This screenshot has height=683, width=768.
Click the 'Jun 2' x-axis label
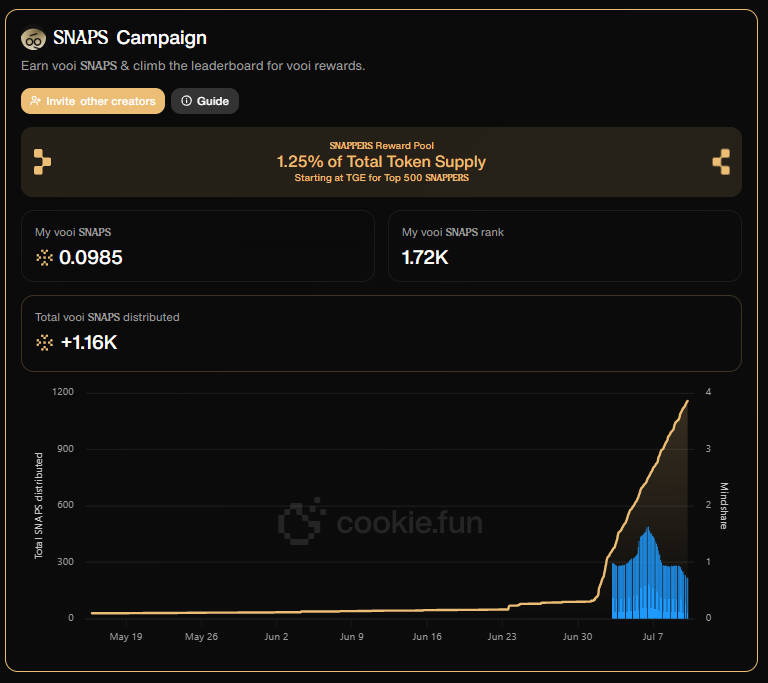(x=276, y=636)
